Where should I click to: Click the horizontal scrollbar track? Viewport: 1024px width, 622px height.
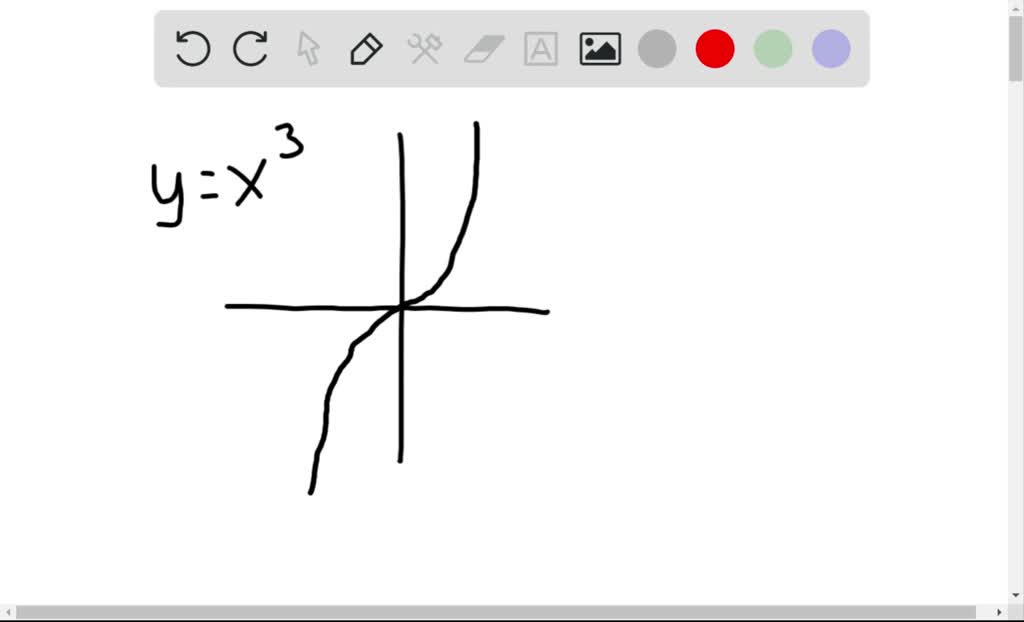[500, 612]
